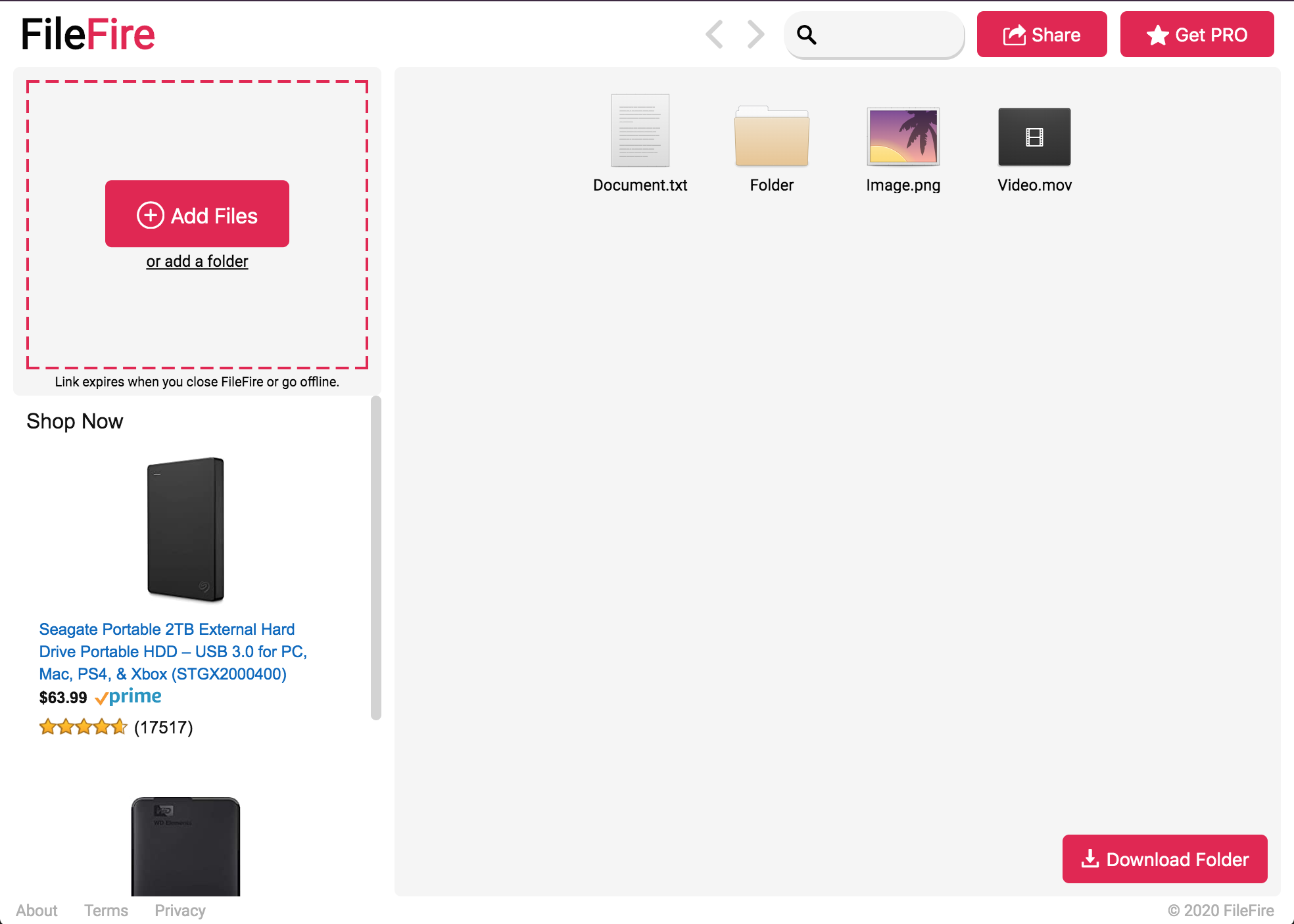Open the Terms footer link
The width and height of the screenshot is (1294, 924).
coord(106,910)
